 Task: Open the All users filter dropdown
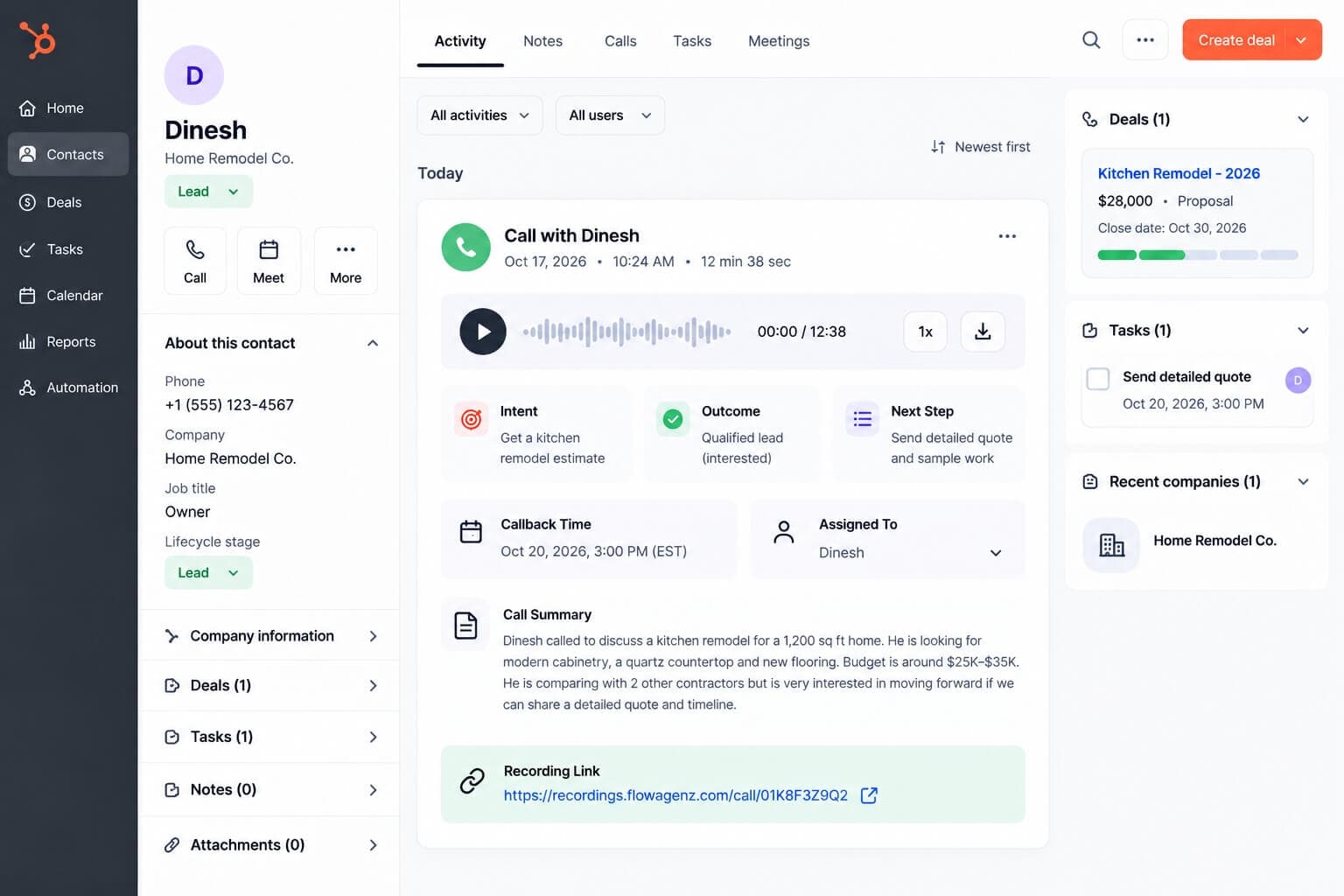pyautogui.click(x=610, y=115)
